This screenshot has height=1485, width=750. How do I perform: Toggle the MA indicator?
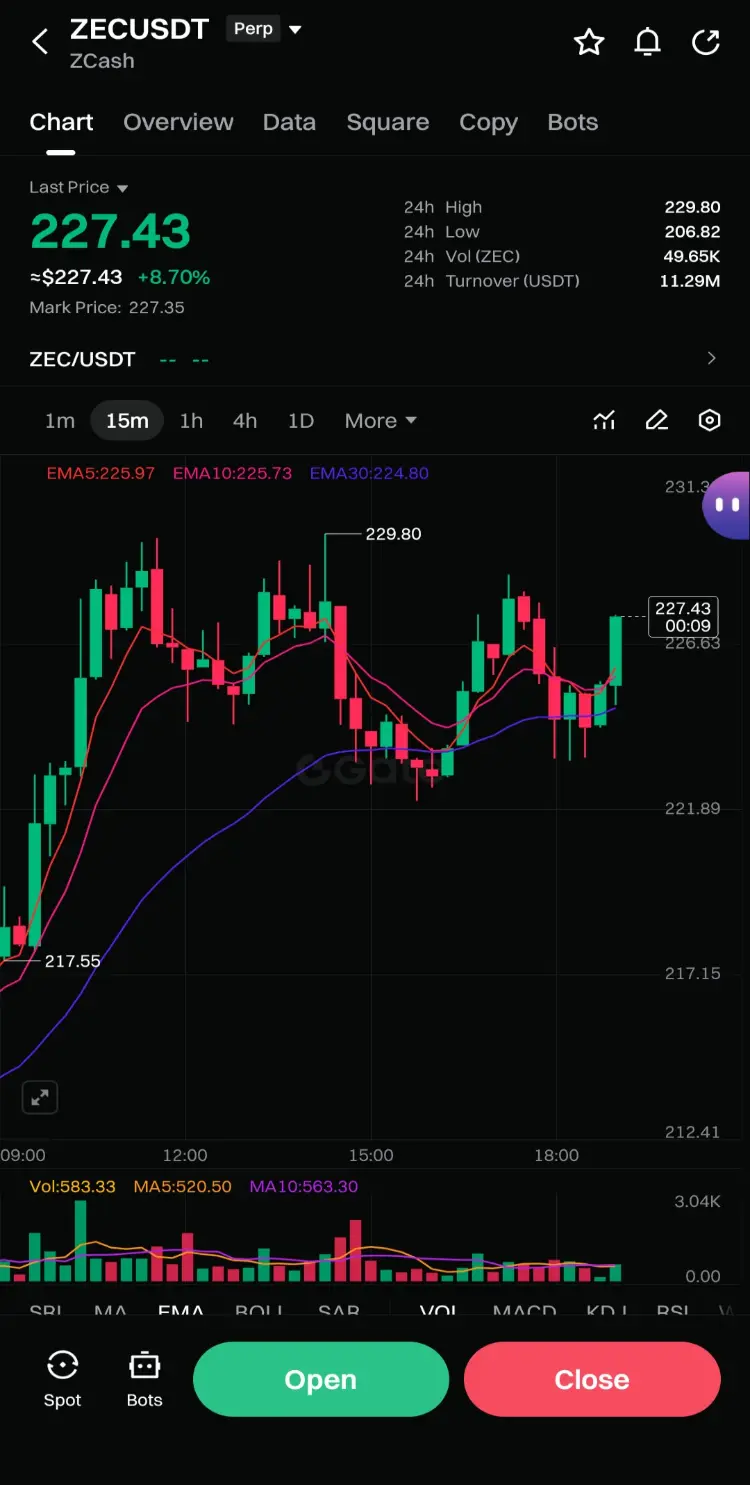[110, 1309]
